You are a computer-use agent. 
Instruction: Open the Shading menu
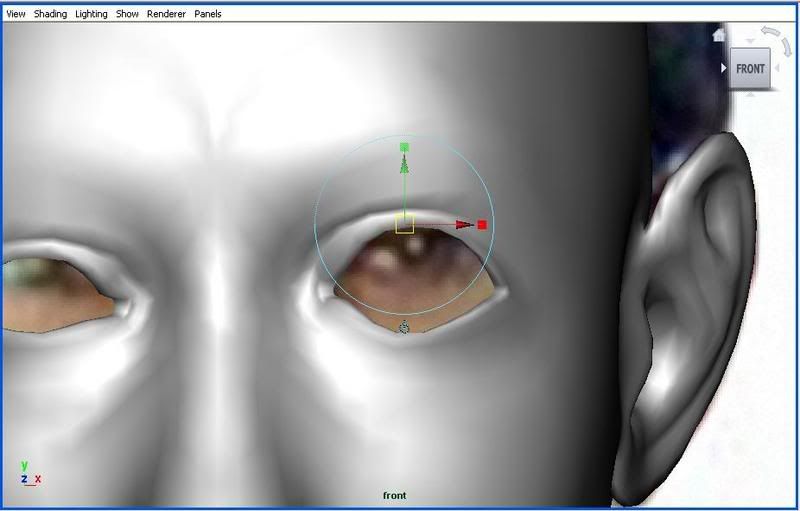50,14
